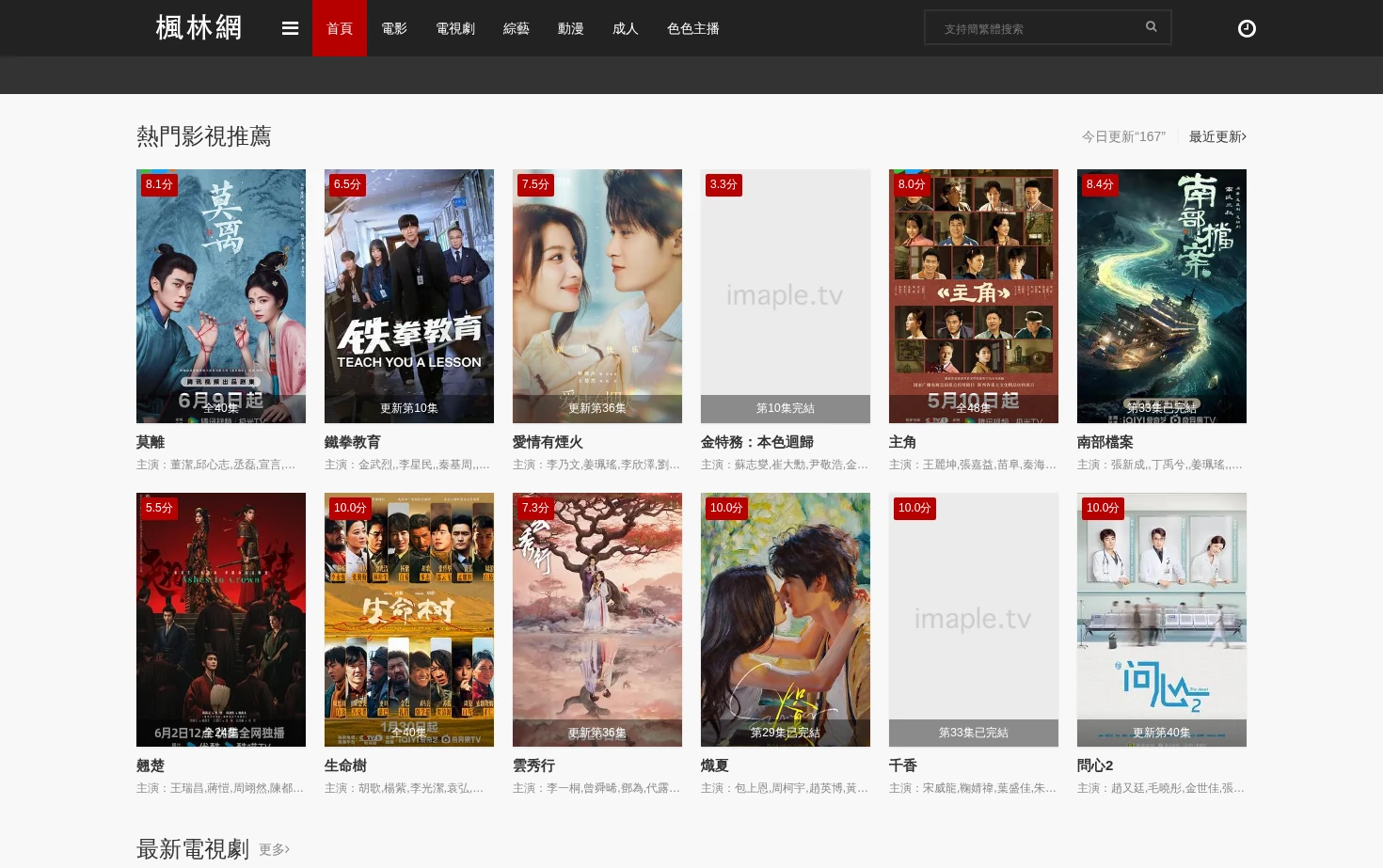Open the 最近更新 link
The width and height of the screenshot is (1383, 868).
point(1217,136)
